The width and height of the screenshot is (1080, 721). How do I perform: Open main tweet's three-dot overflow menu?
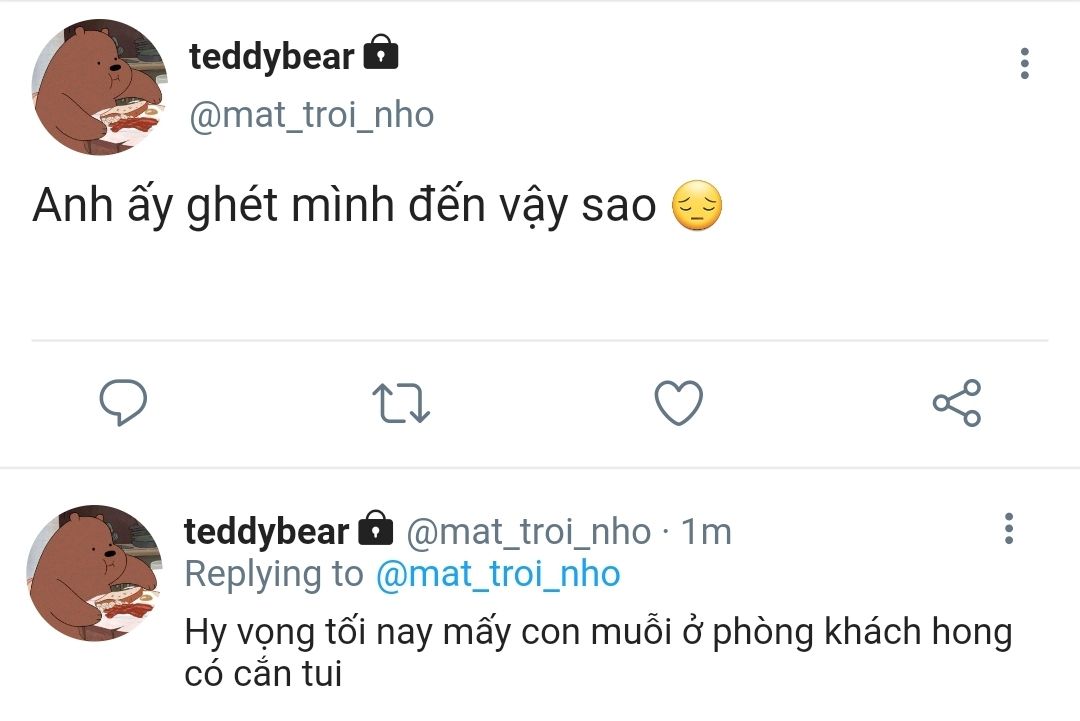tap(1024, 63)
